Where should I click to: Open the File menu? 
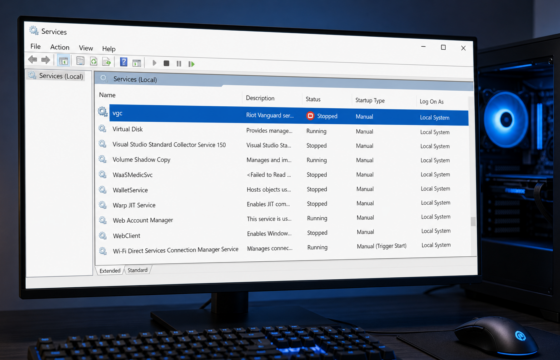pos(35,46)
